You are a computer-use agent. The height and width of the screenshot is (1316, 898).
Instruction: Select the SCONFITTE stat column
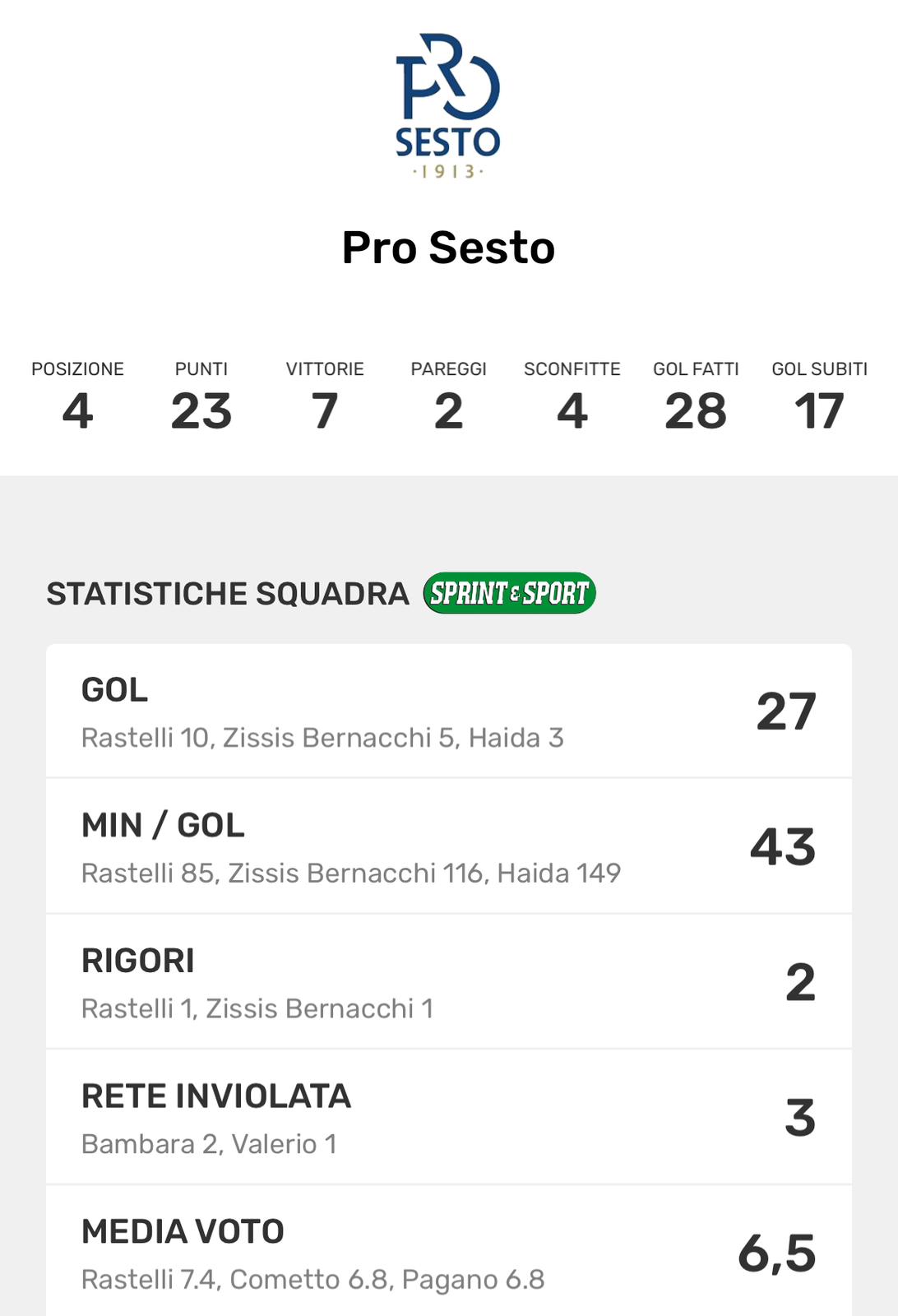tap(572, 396)
